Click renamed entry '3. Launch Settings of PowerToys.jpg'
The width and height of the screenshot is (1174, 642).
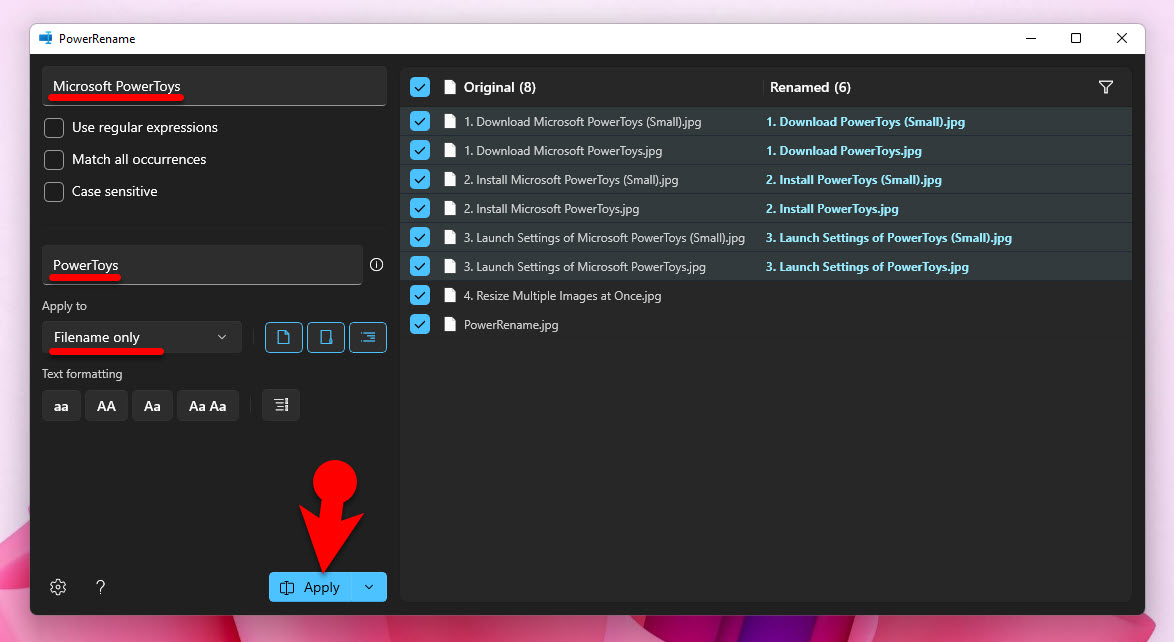click(867, 267)
